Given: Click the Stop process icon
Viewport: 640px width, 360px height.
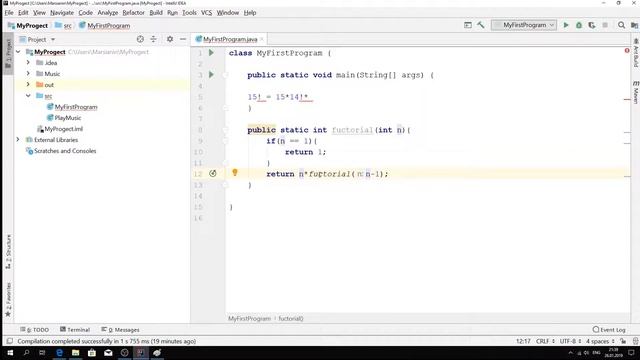Looking at the screenshot, I should (605, 25).
